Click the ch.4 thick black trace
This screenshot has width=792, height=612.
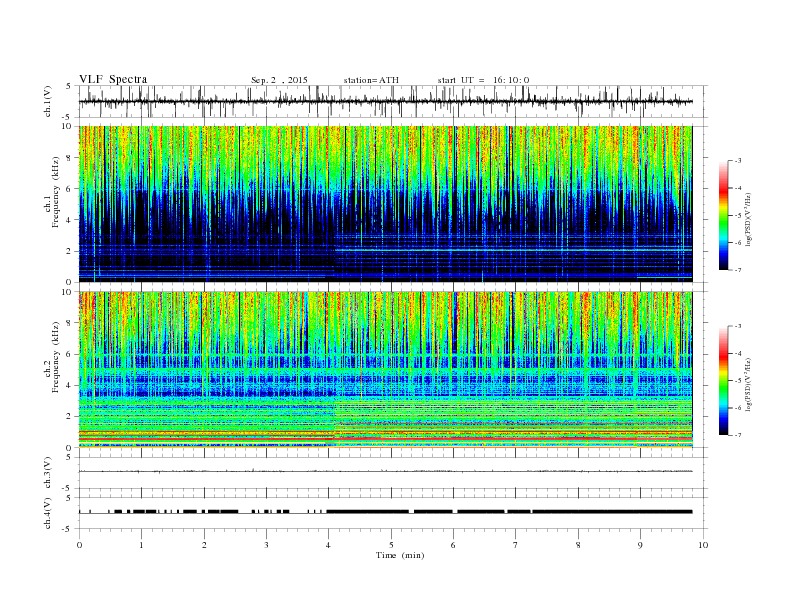(x=385, y=512)
